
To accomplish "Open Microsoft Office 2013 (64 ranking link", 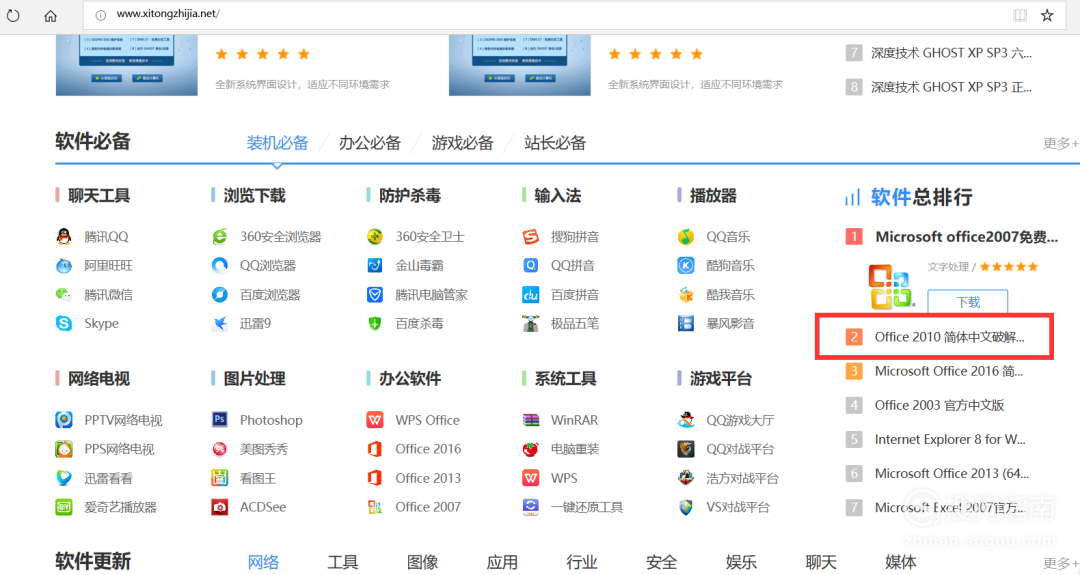I will click(952, 474).
